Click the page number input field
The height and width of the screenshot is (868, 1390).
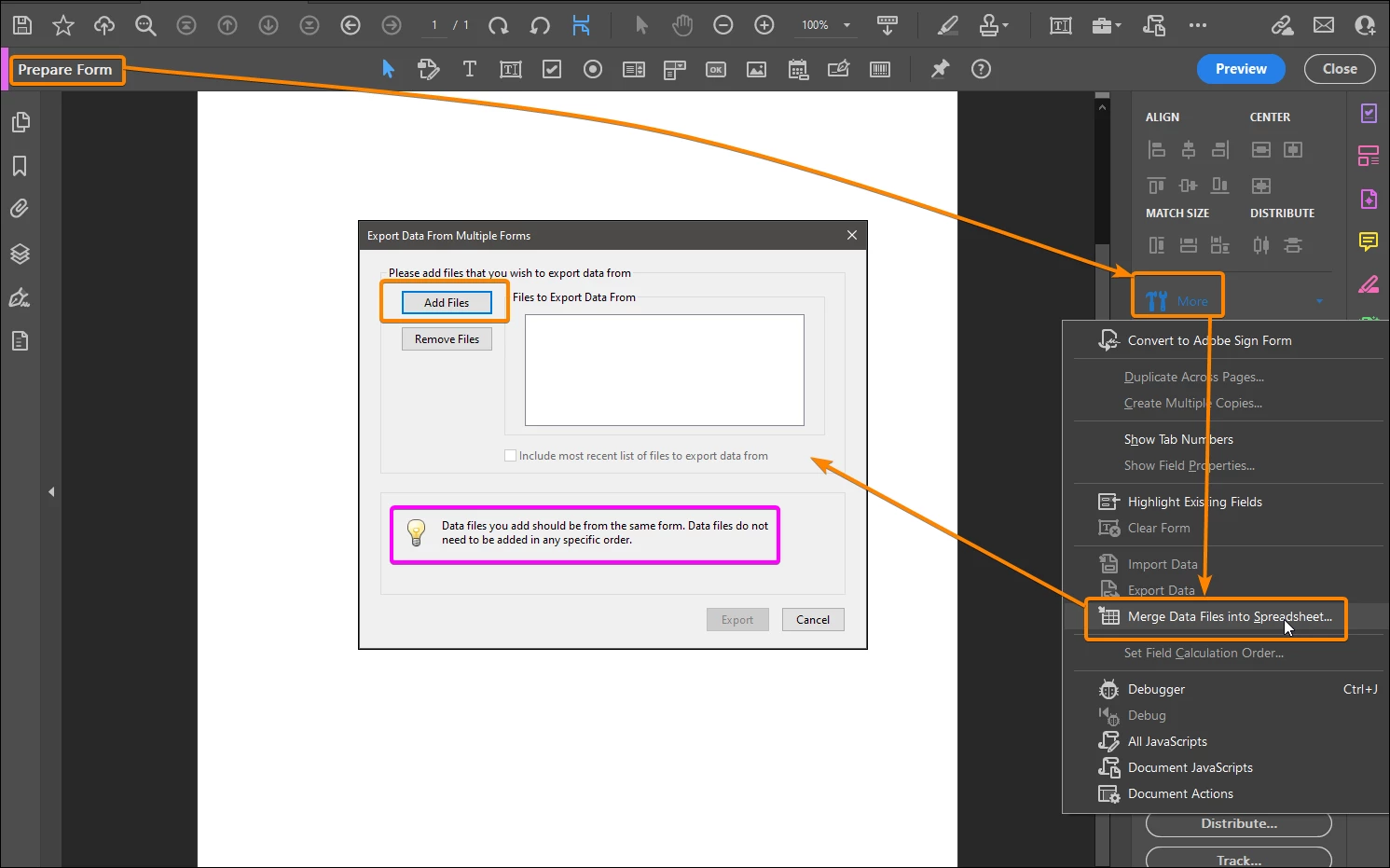tap(434, 25)
